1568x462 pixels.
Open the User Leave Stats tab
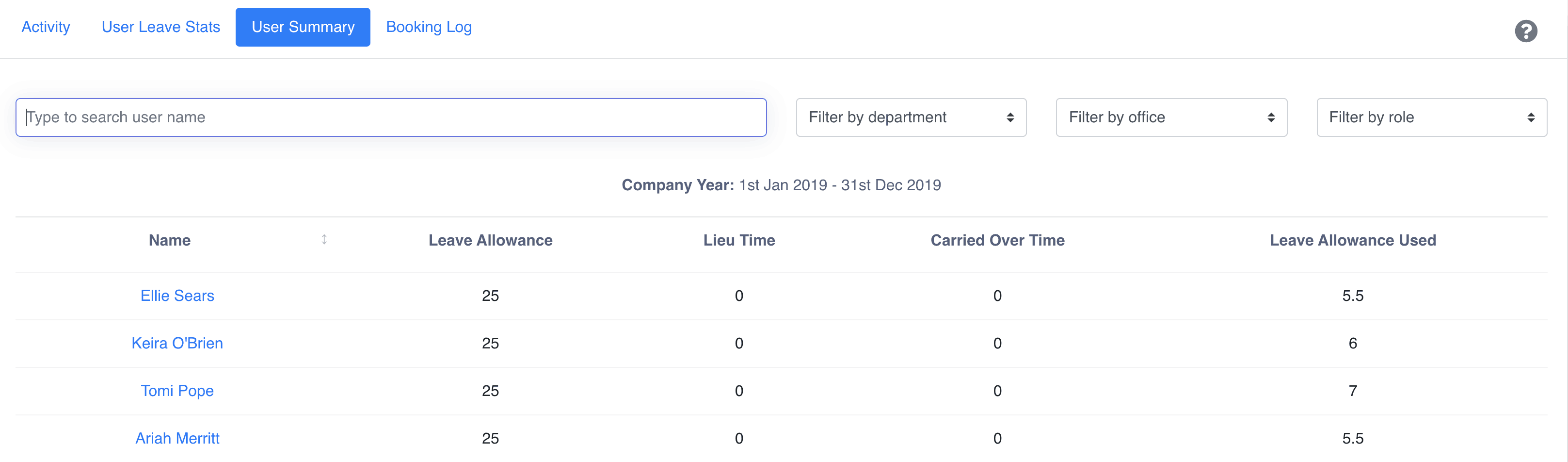[x=160, y=27]
